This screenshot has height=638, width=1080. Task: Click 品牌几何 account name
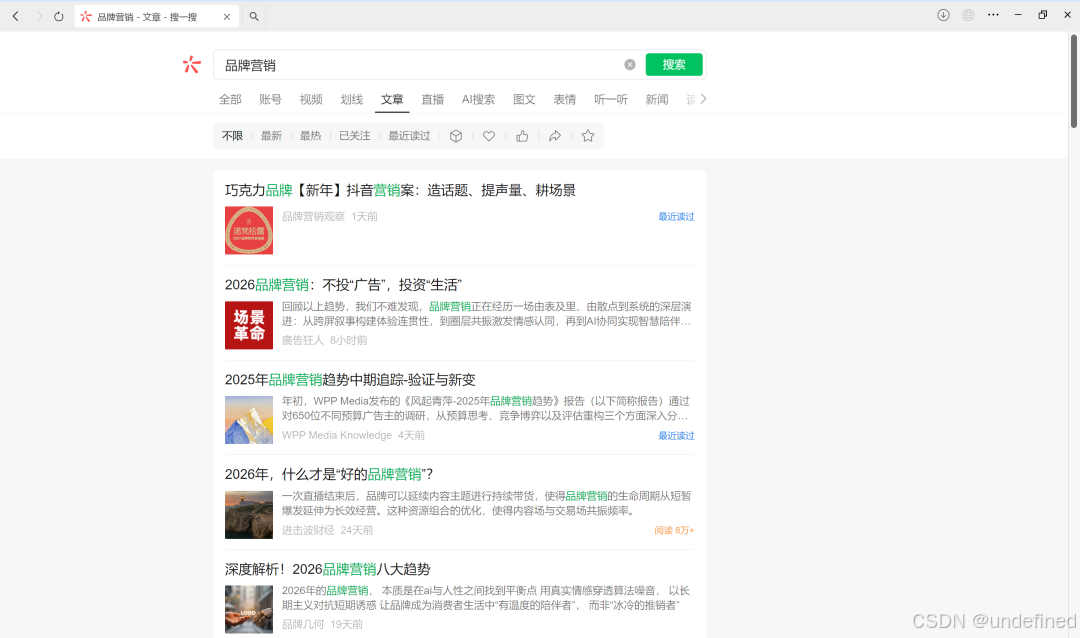click(302, 624)
